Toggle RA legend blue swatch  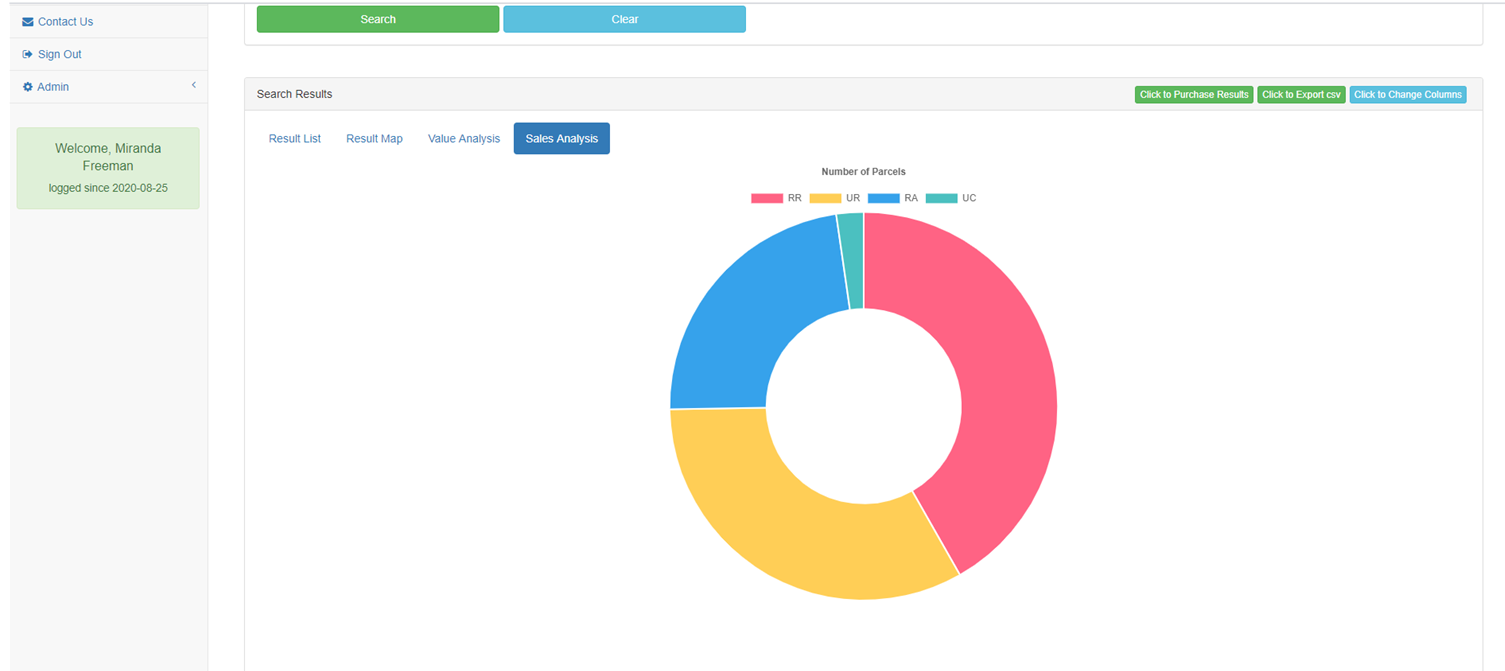coord(884,198)
